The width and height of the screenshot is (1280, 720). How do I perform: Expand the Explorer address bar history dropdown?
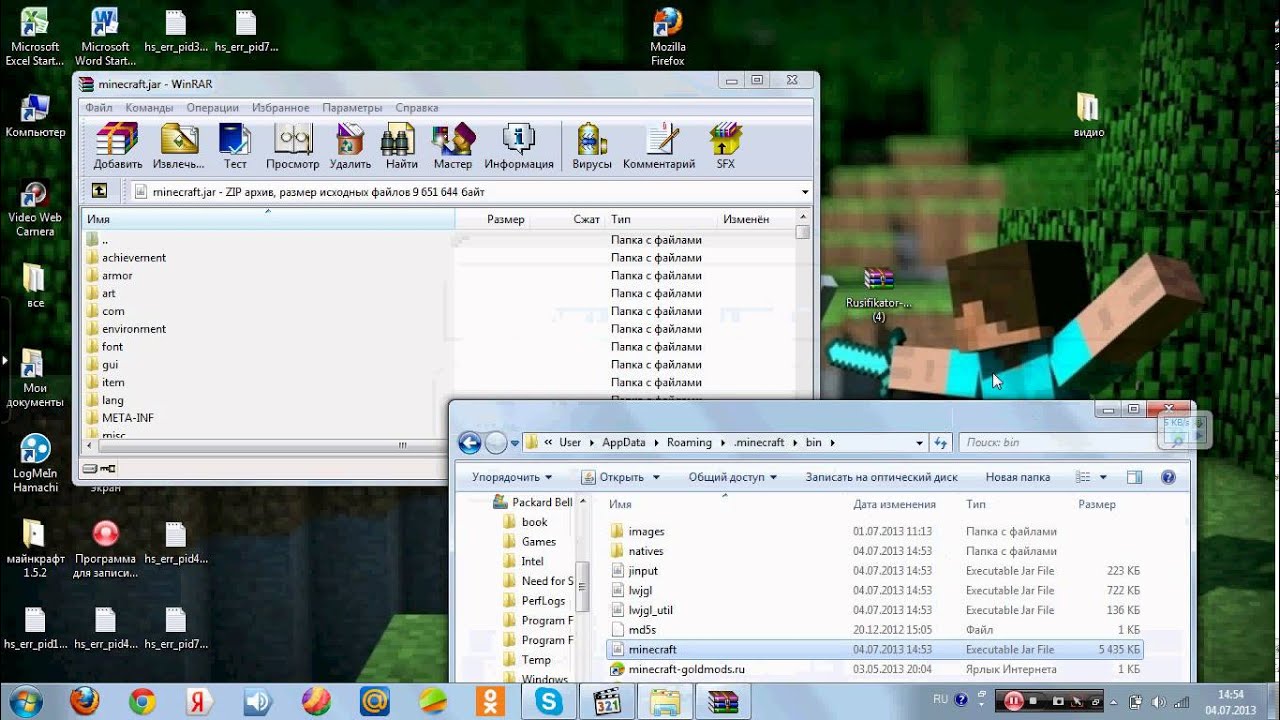coord(921,442)
